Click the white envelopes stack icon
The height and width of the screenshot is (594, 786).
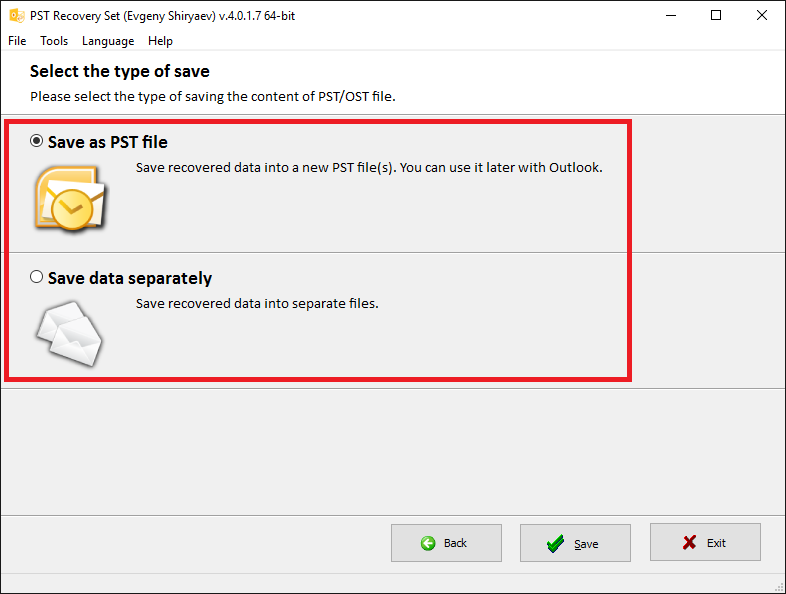[70, 333]
